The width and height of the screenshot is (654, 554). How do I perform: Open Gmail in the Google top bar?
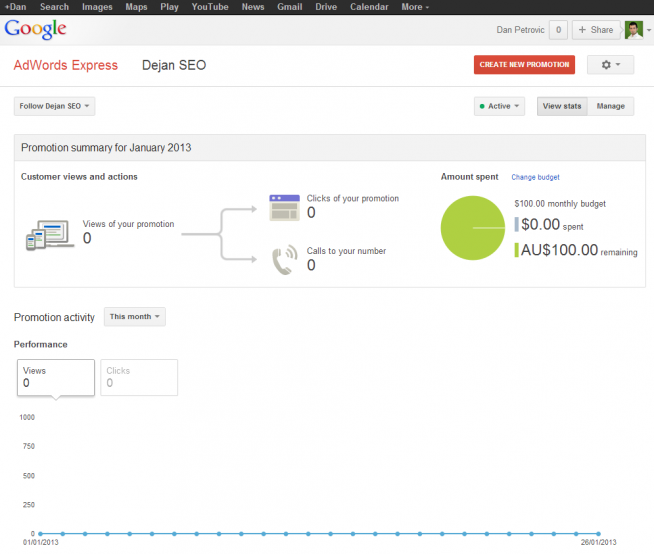(x=290, y=7)
